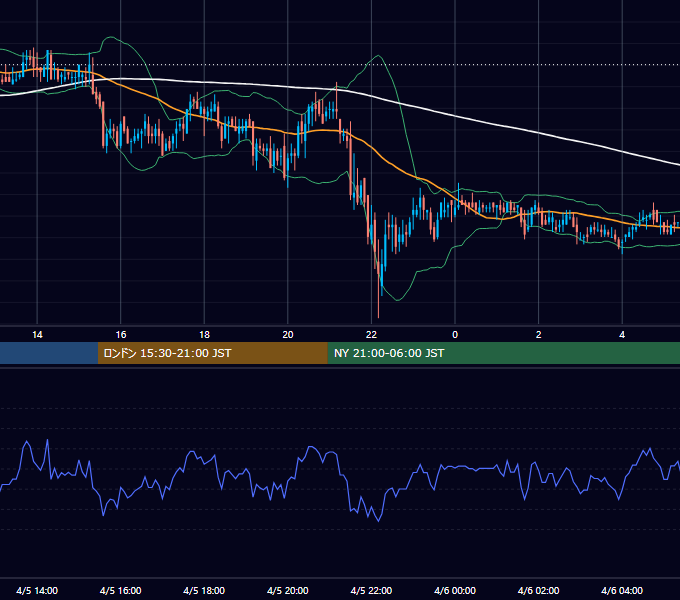Click the '4/5 20:00' date label
Viewport: 680px width, 600px height.
click(x=288, y=590)
